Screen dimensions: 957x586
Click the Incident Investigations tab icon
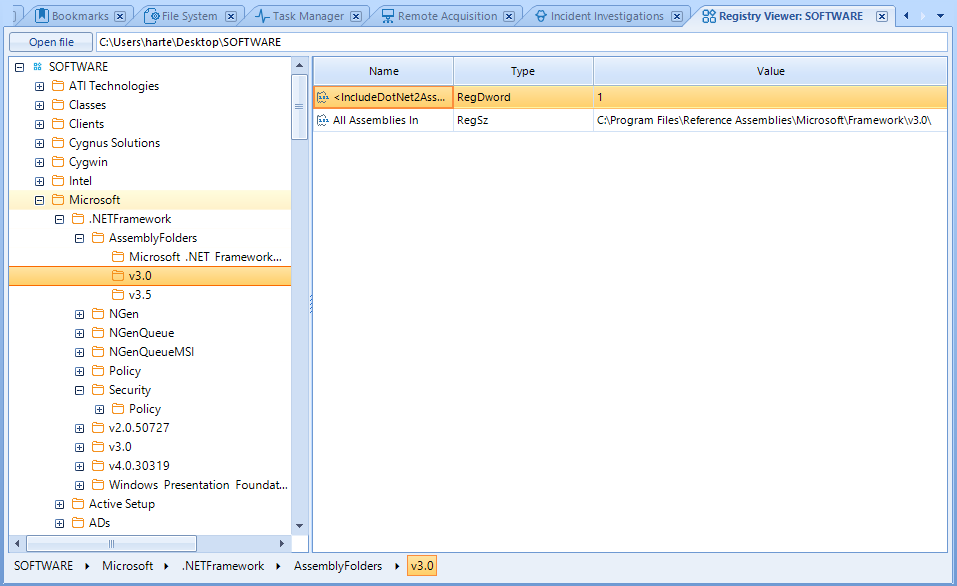[540, 16]
